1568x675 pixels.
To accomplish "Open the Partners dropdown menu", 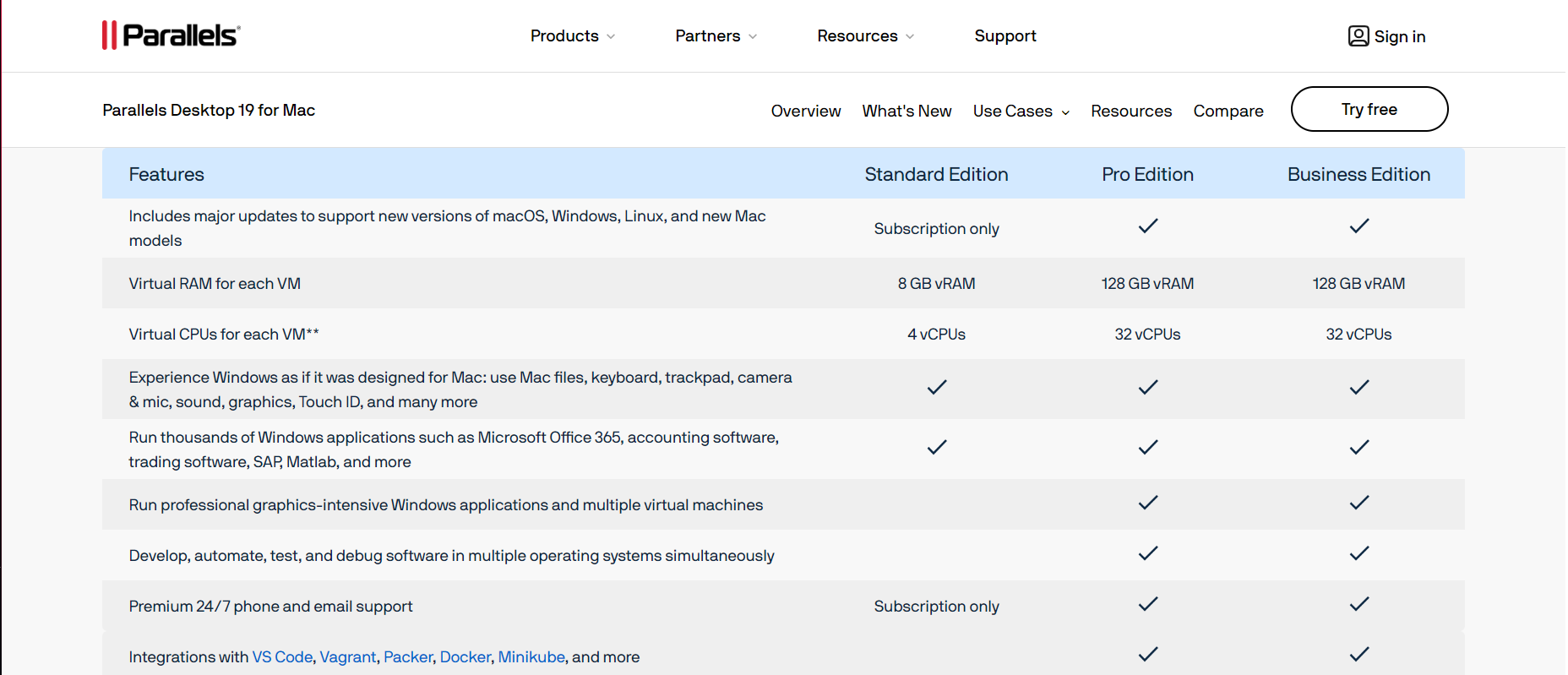I will 715,36.
